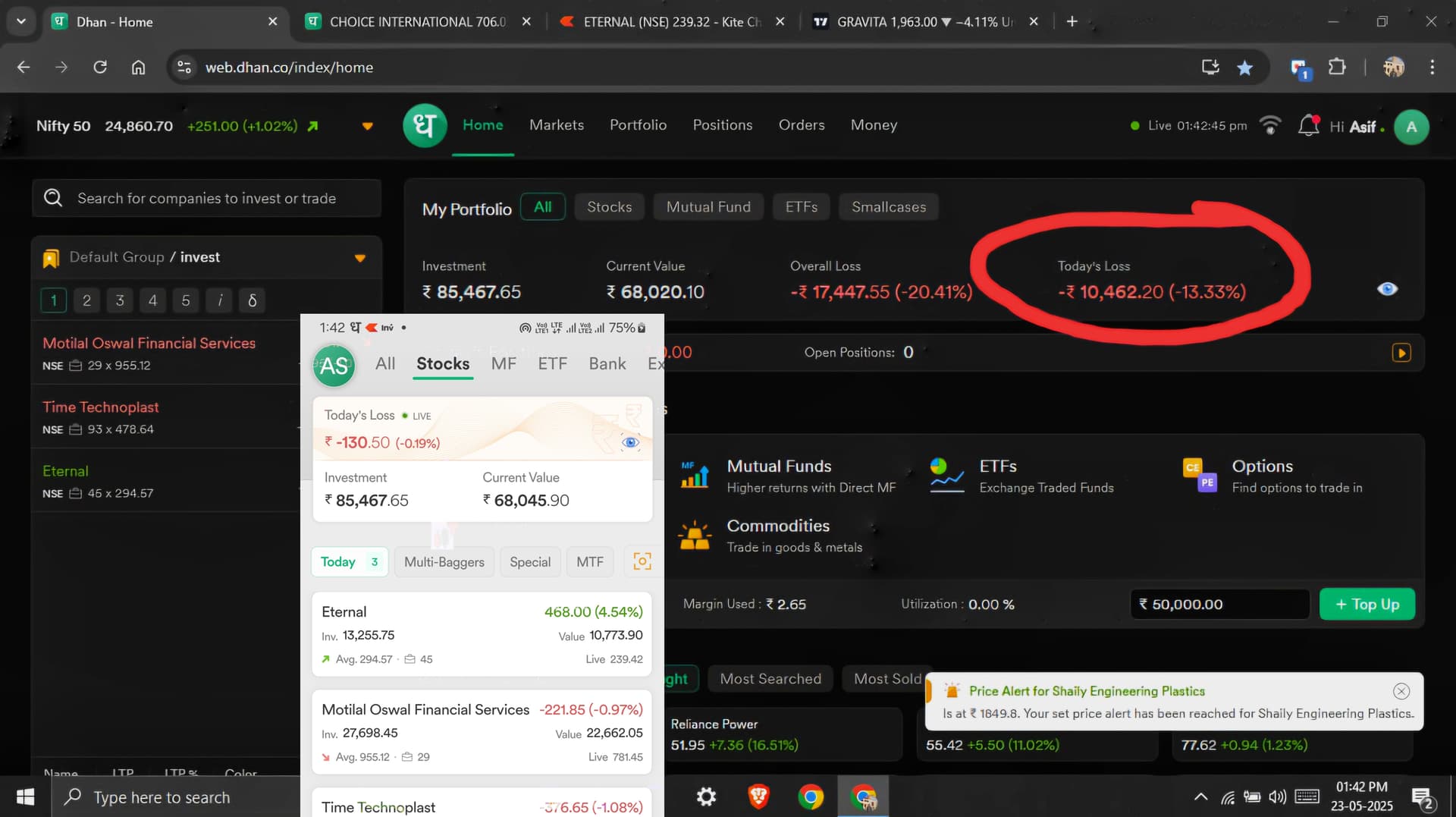The width and height of the screenshot is (1456, 817).
Task: Click the view site information icon
Action: click(184, 67)
